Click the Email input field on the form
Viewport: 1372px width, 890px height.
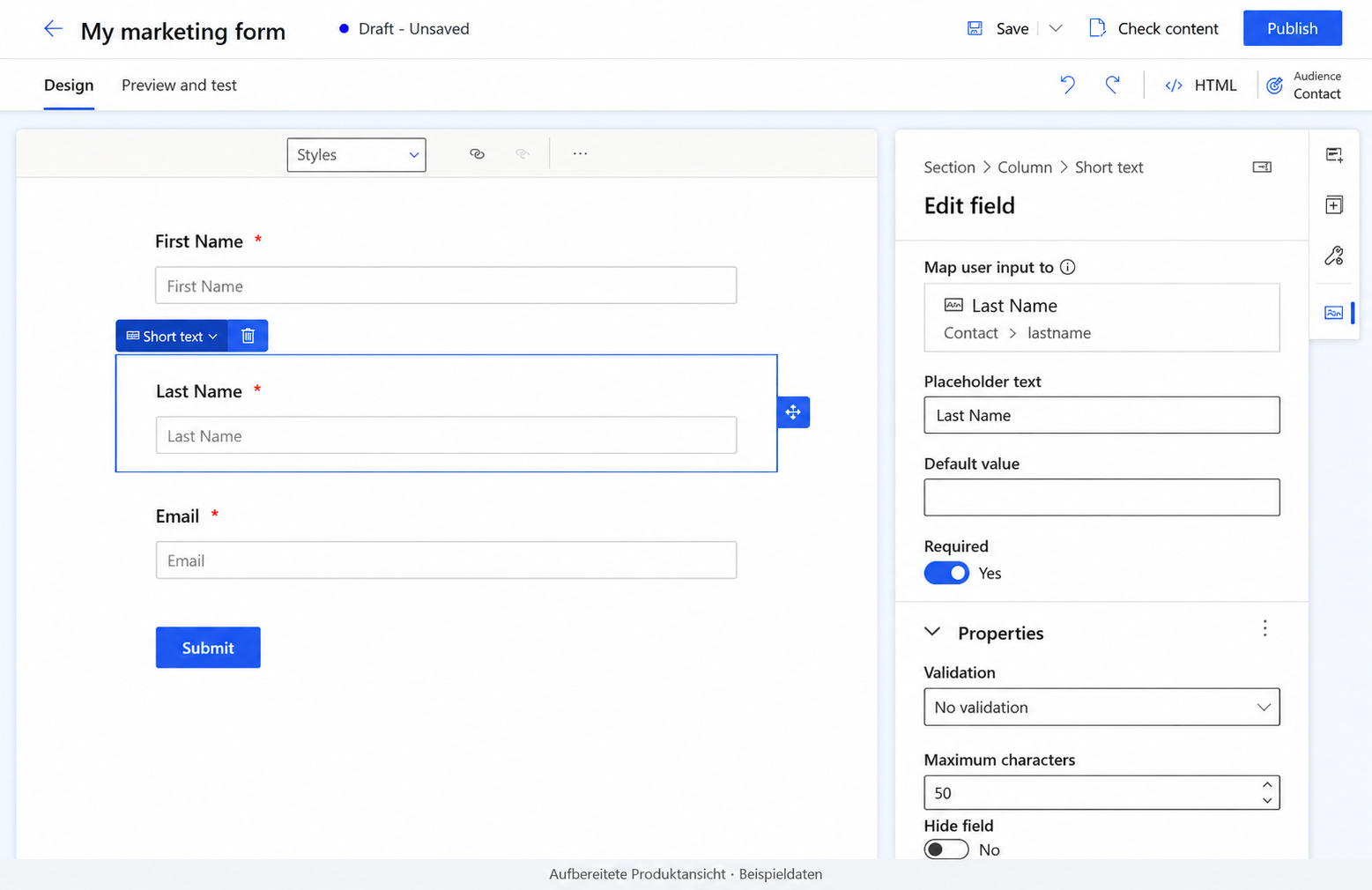tap(446, 560)
